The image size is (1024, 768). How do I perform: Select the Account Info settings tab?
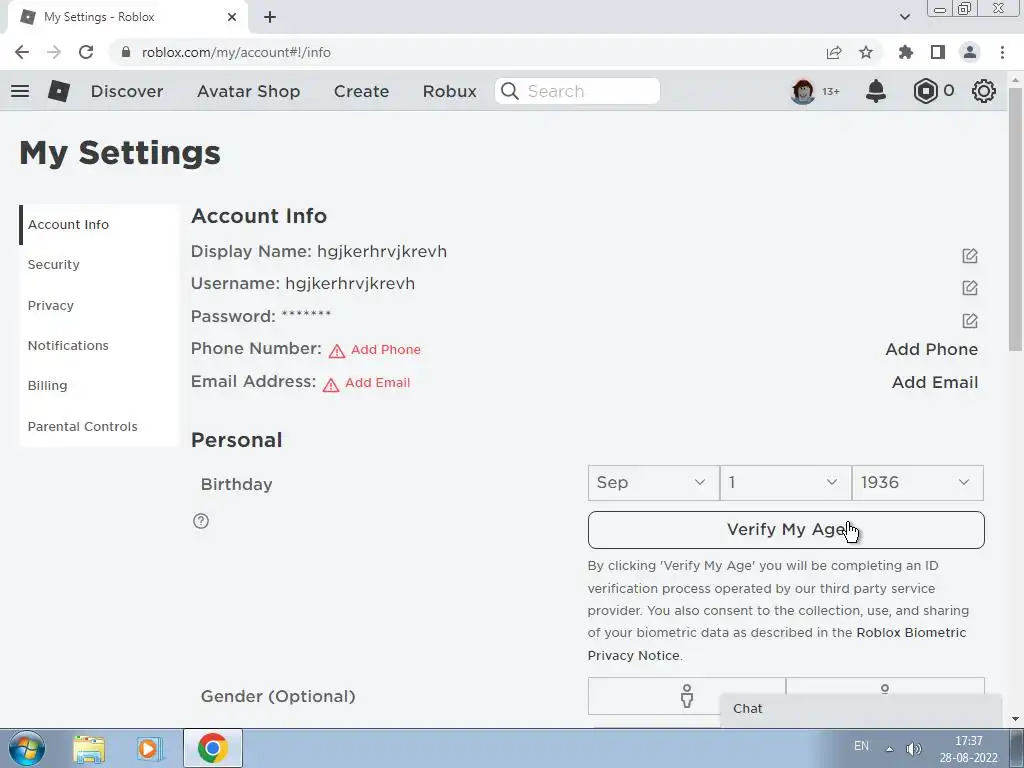tap(99, 225)
